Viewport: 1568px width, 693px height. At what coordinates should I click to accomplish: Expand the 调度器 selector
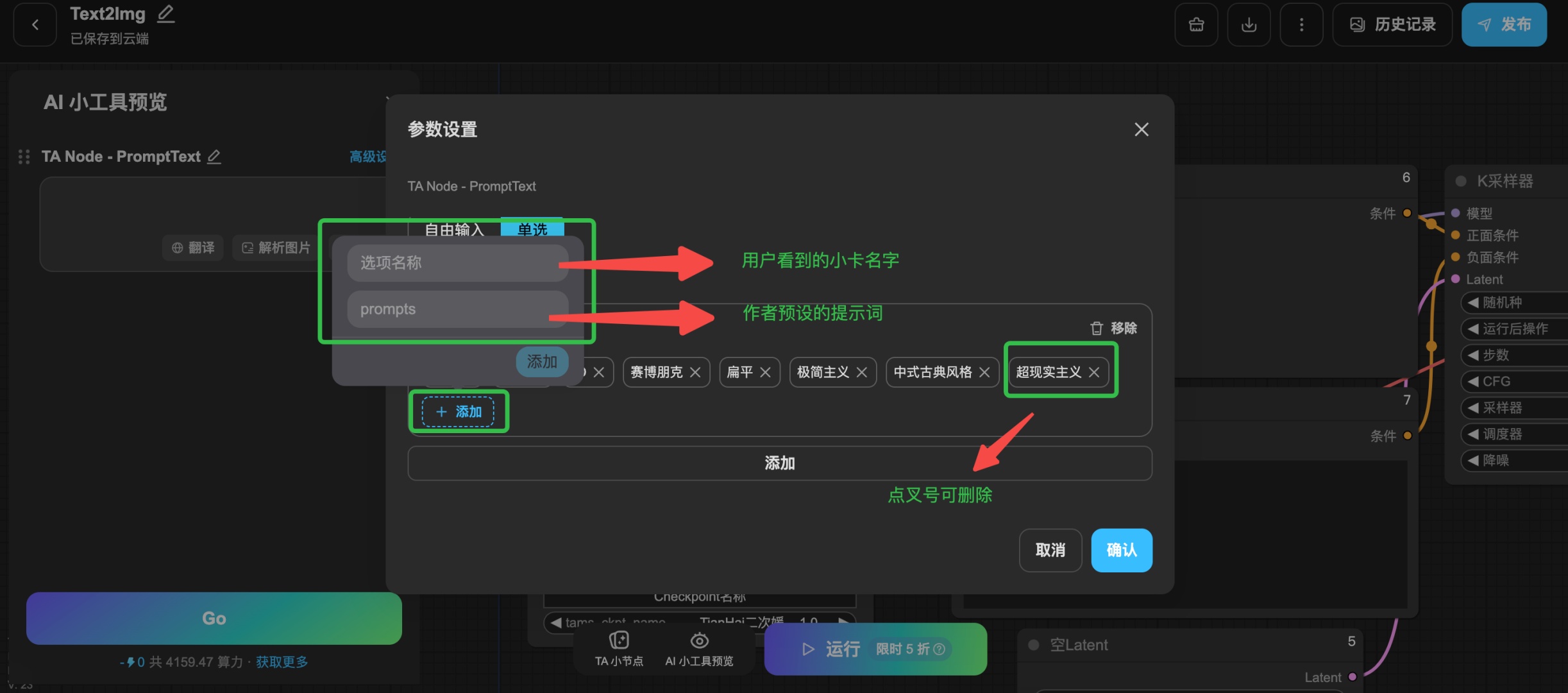[1474, 434]
